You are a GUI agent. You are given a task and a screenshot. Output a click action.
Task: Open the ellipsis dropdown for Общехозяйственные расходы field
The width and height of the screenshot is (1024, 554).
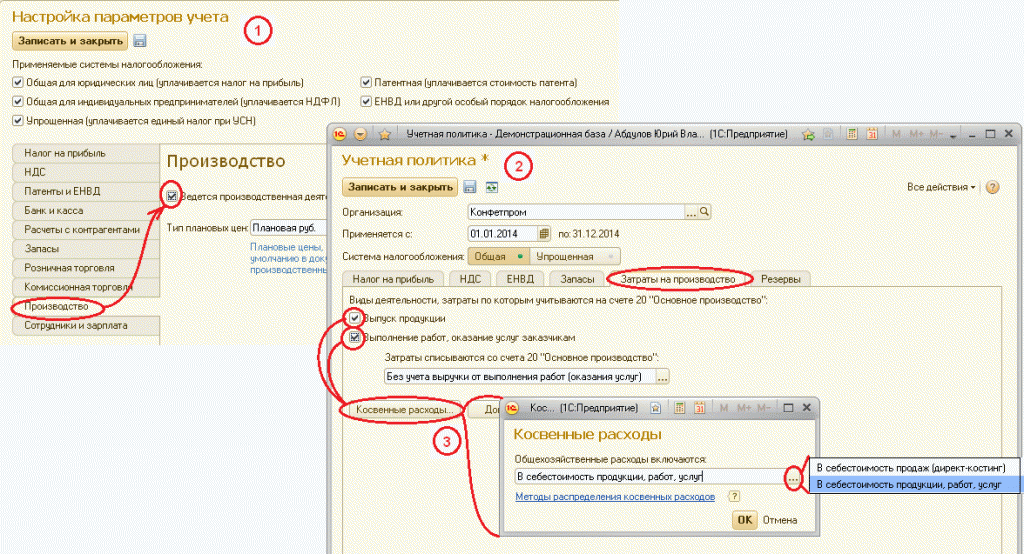click(793, 478)
